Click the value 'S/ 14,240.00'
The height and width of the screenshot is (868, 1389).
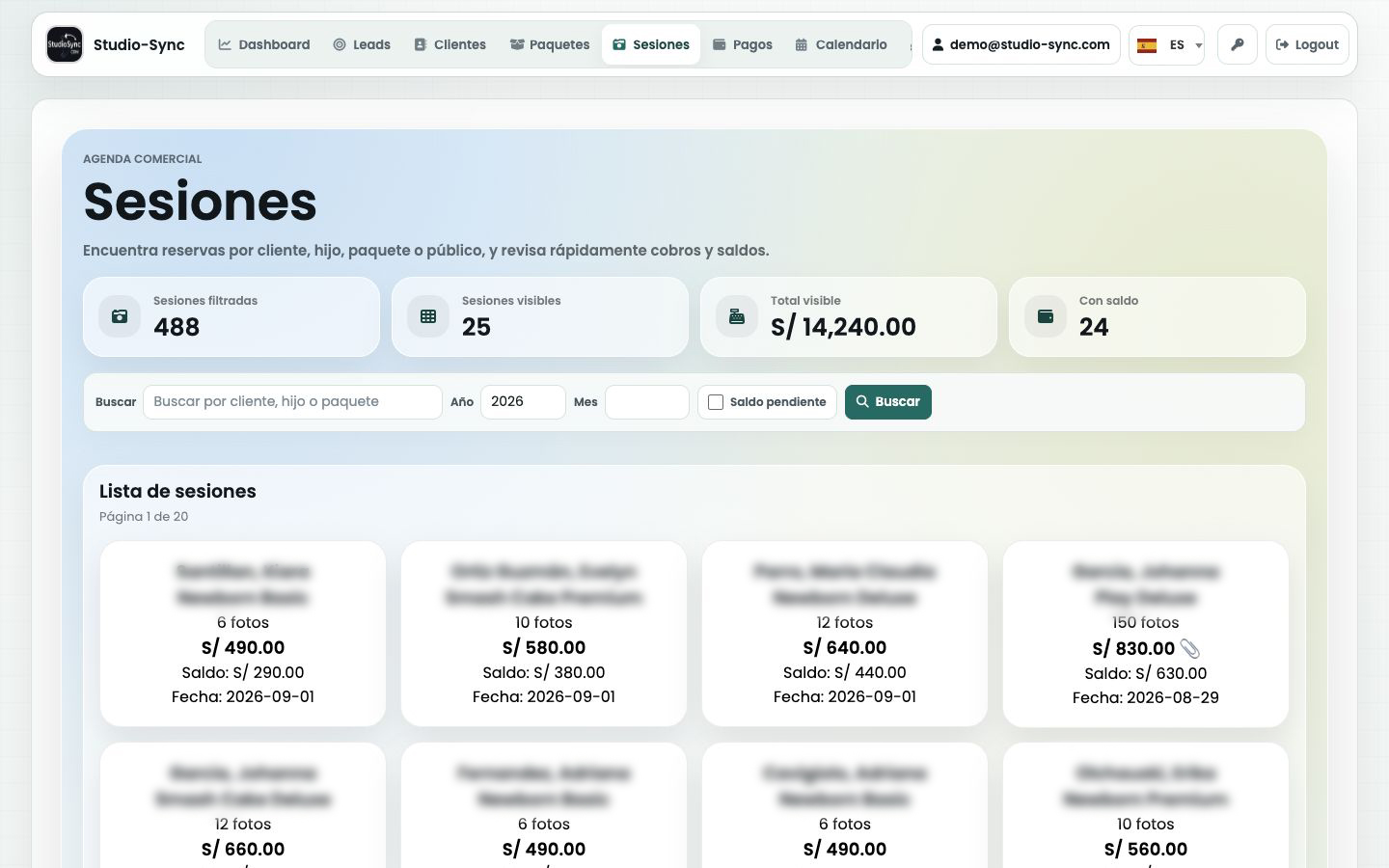[x=843, y=327]
